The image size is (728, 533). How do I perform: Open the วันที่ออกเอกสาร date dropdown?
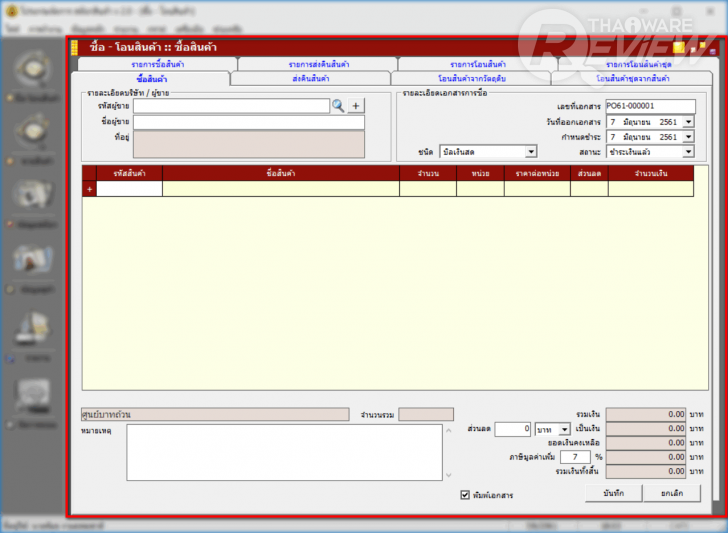coord(688,122)
